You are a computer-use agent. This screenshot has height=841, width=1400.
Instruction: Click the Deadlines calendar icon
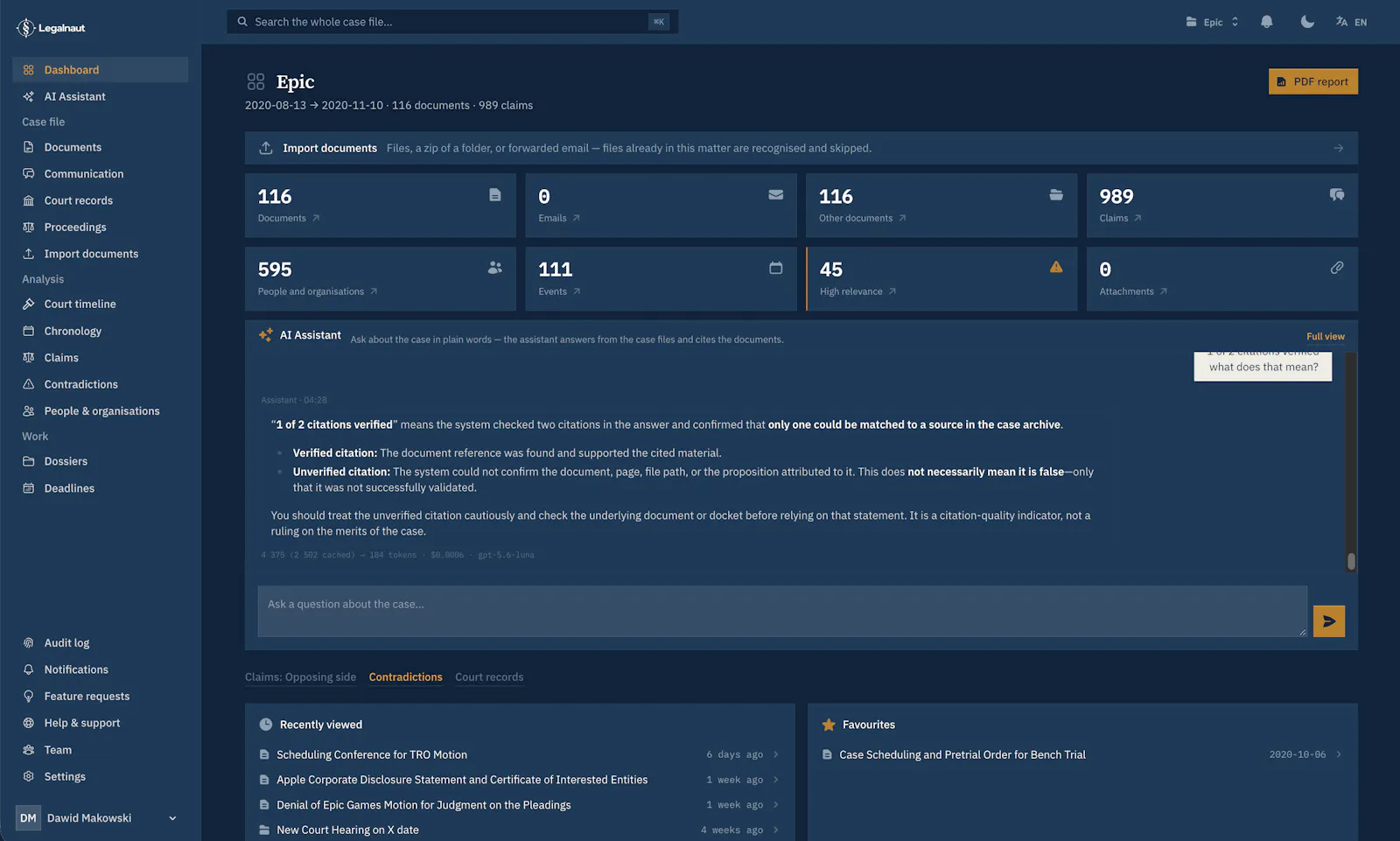[28, 488]
